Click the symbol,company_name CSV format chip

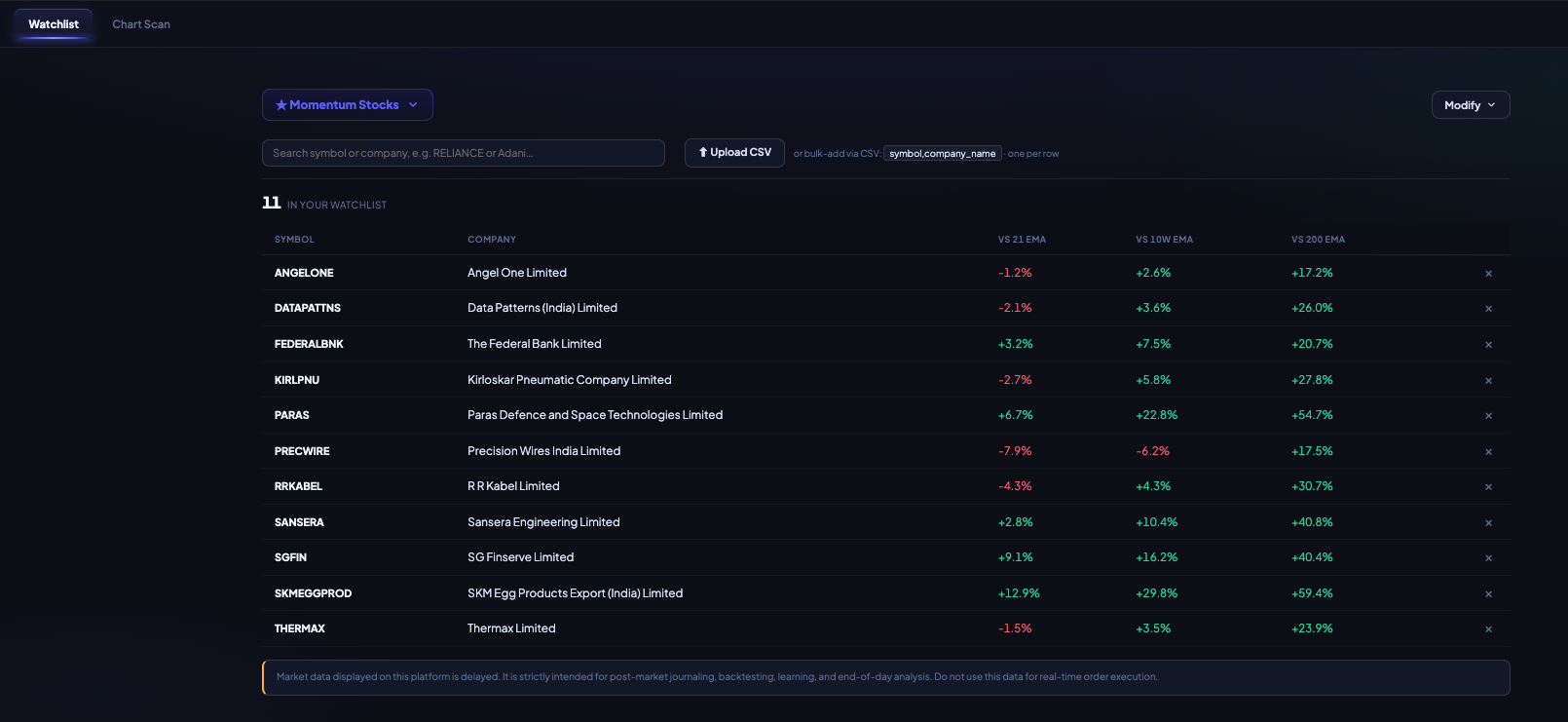point(943,154)
